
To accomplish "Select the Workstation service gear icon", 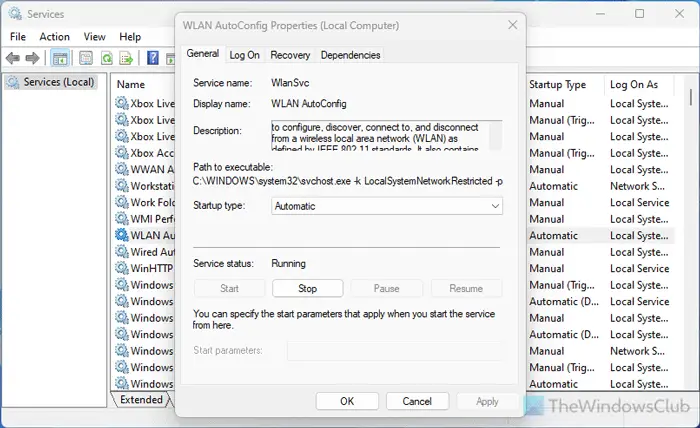I will (x=121, y=186).
